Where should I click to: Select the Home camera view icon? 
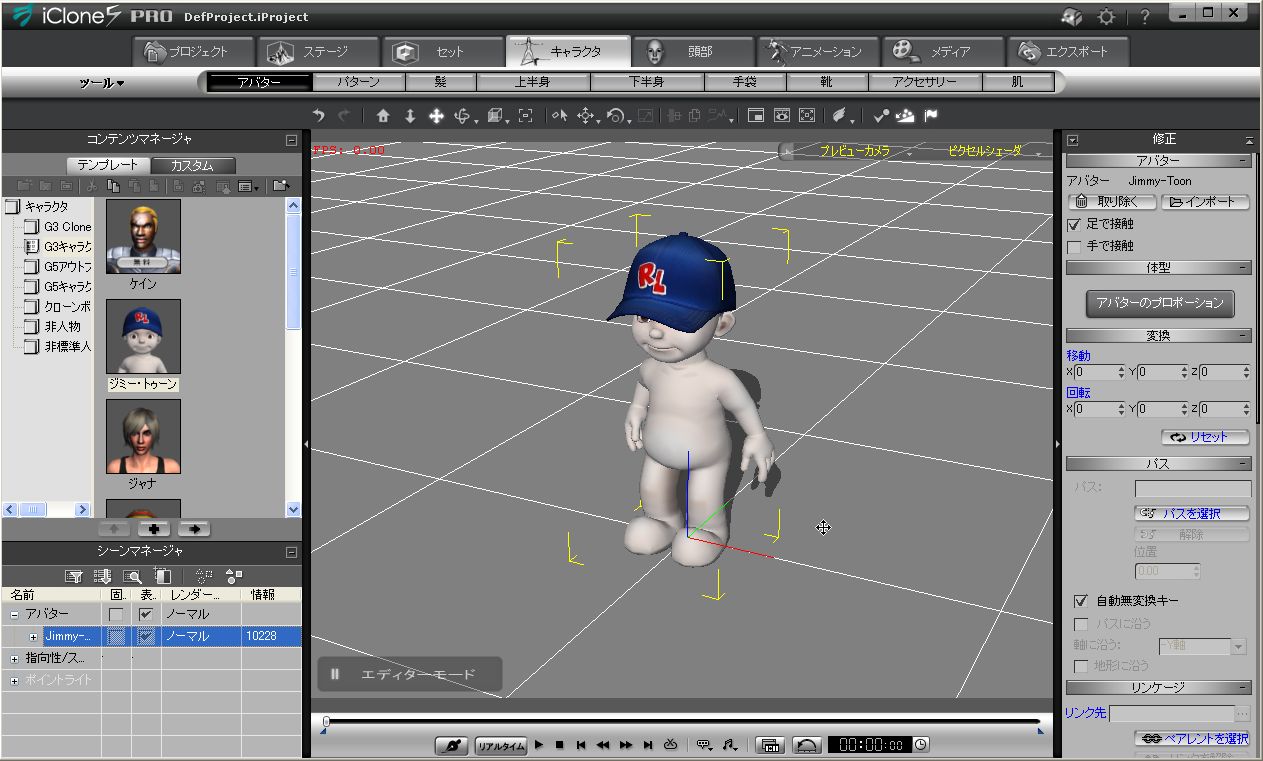[x=383, y=116]
